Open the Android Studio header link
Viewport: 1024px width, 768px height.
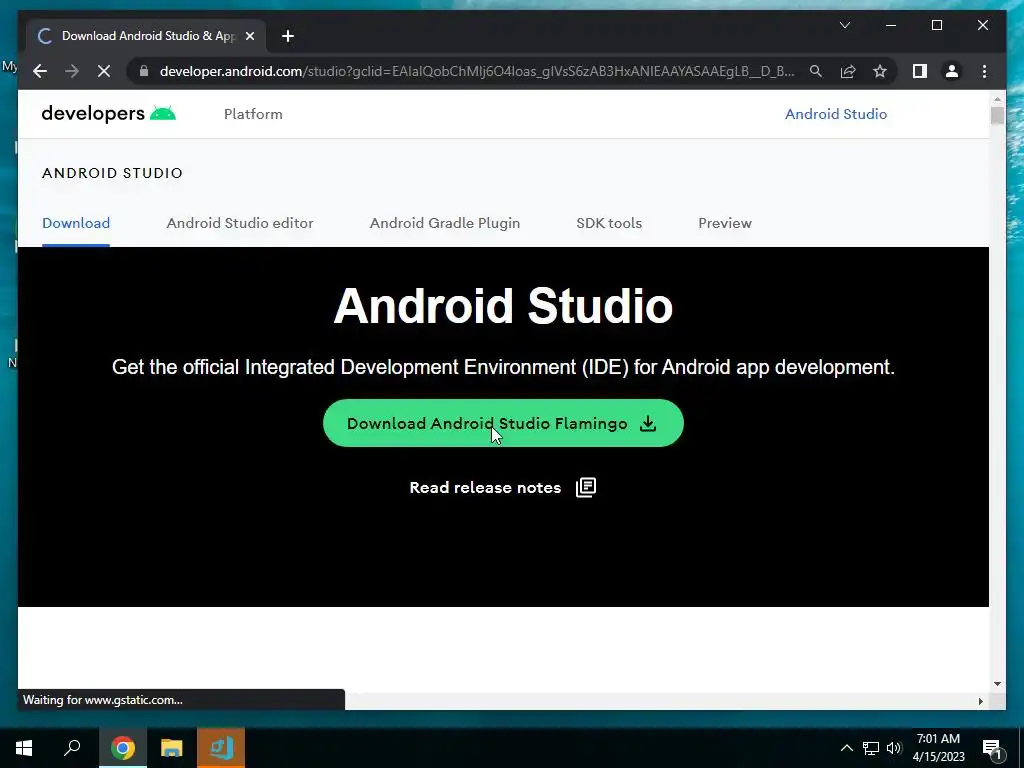coord(836,114)
